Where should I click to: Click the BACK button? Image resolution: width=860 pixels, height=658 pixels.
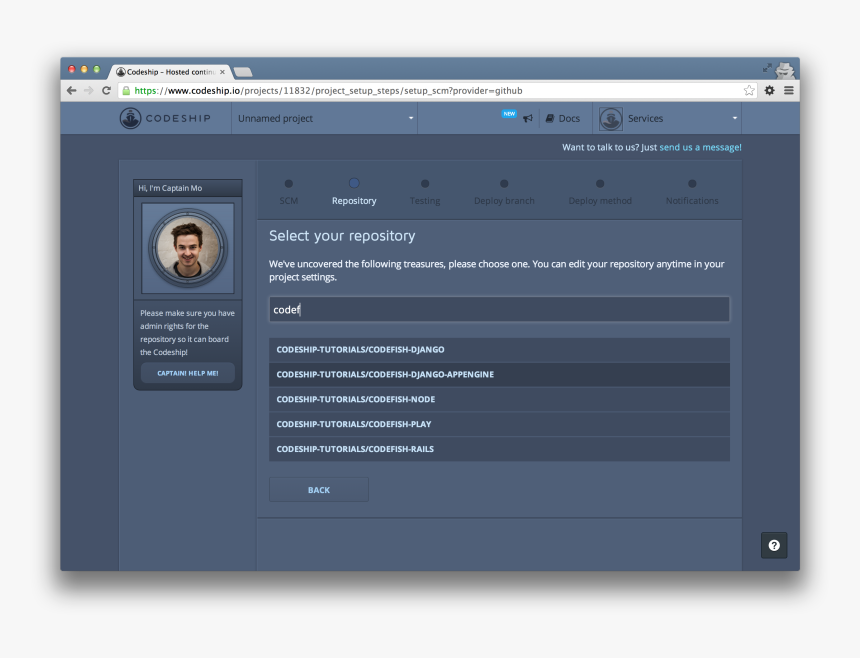click(x=319, y=490)
